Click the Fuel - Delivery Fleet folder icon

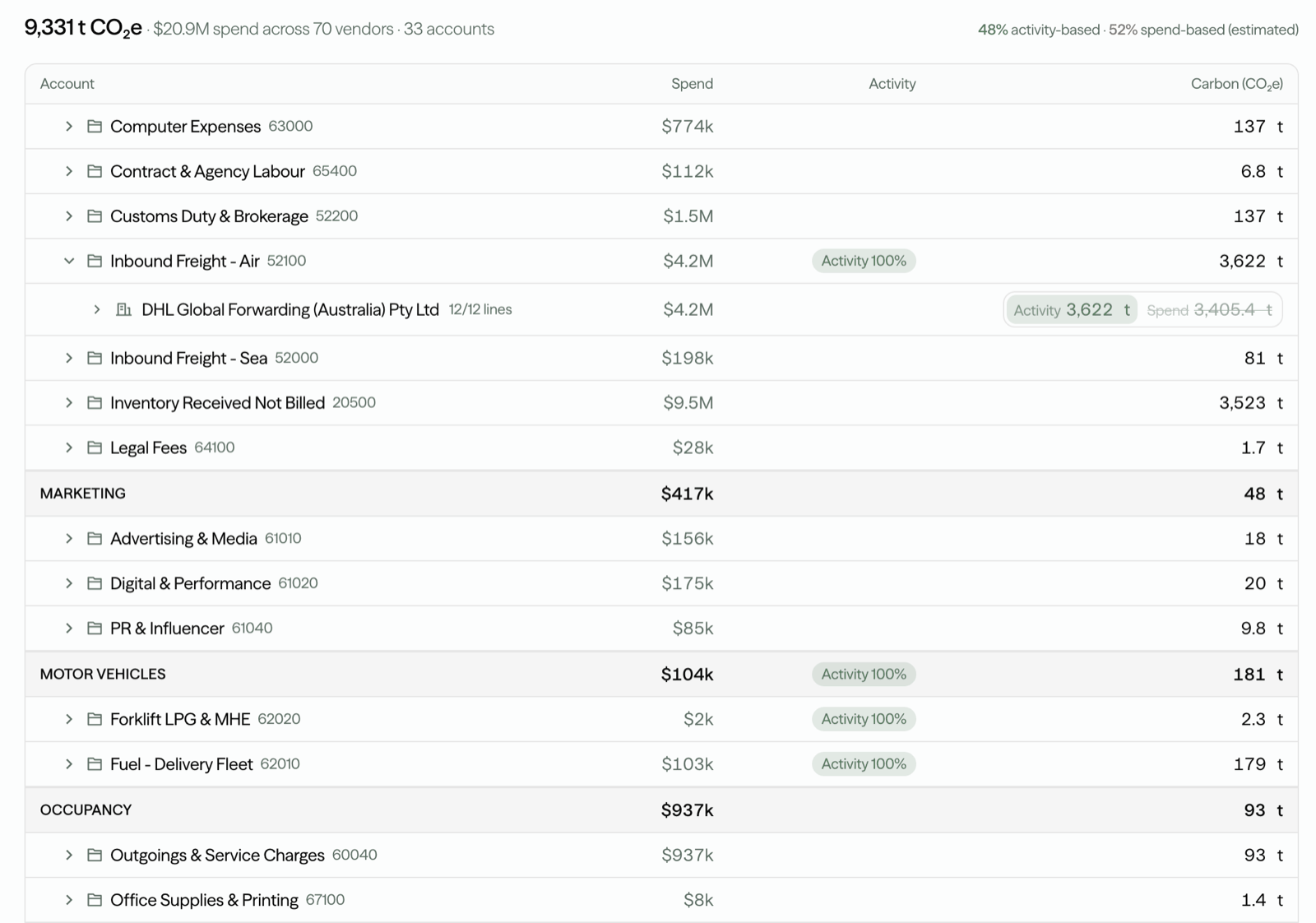pyautogui.click(x=95, y=764)
